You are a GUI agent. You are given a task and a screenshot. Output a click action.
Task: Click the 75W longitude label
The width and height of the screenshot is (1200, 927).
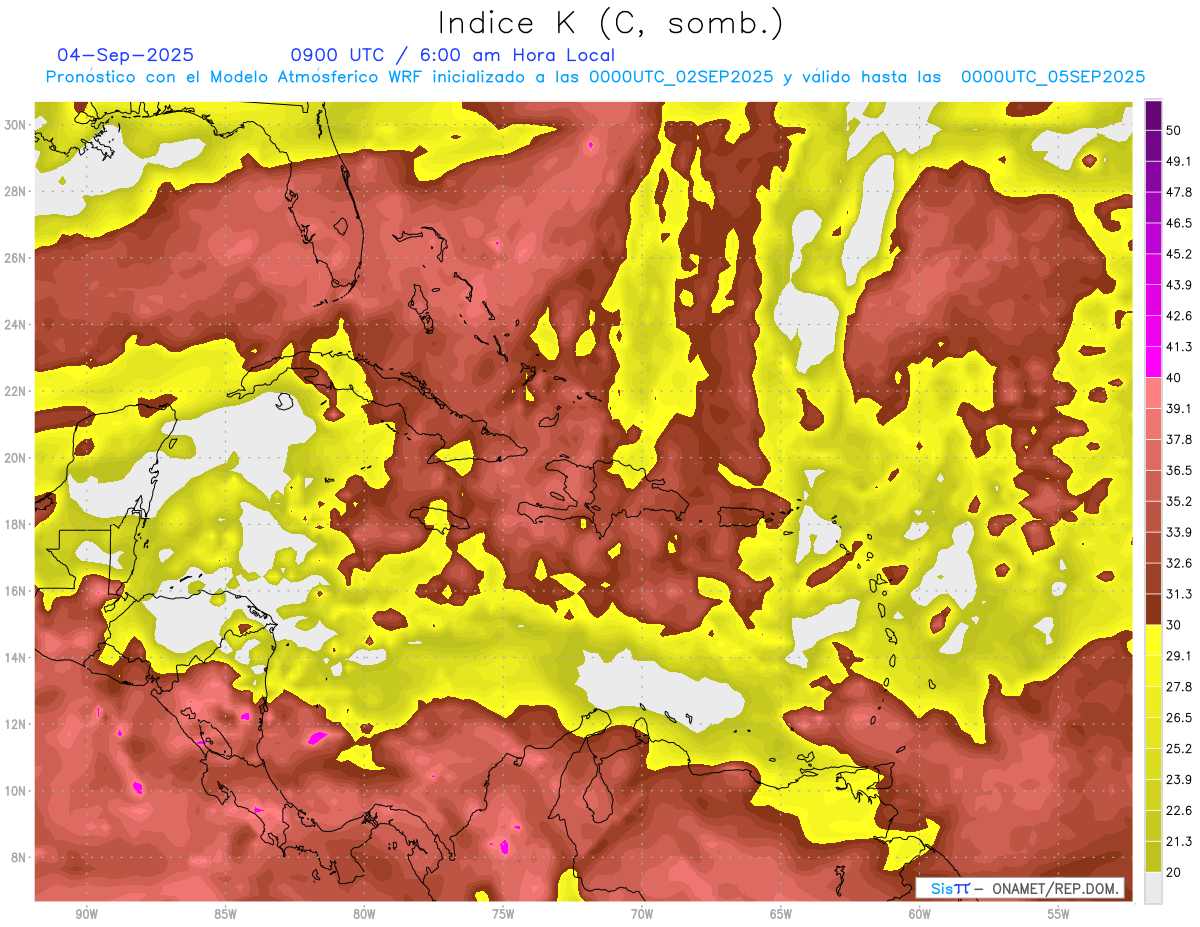(x=503, y=914)
